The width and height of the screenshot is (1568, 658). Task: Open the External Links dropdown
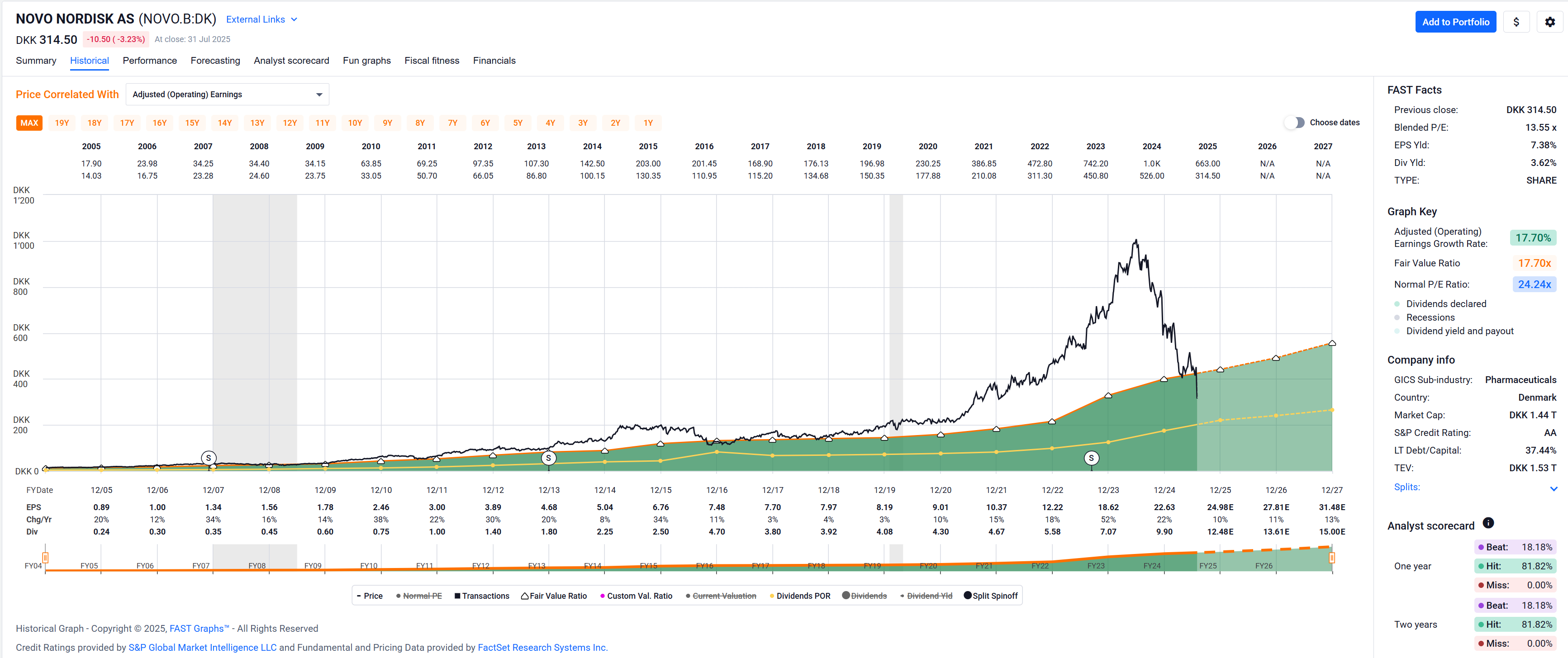(x=262, y=19)
